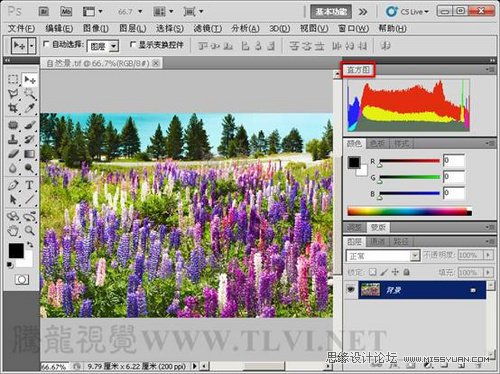Open the Move tool preset picker arrow
This screenshot has width=500, height=374.
tap(32, 46)
